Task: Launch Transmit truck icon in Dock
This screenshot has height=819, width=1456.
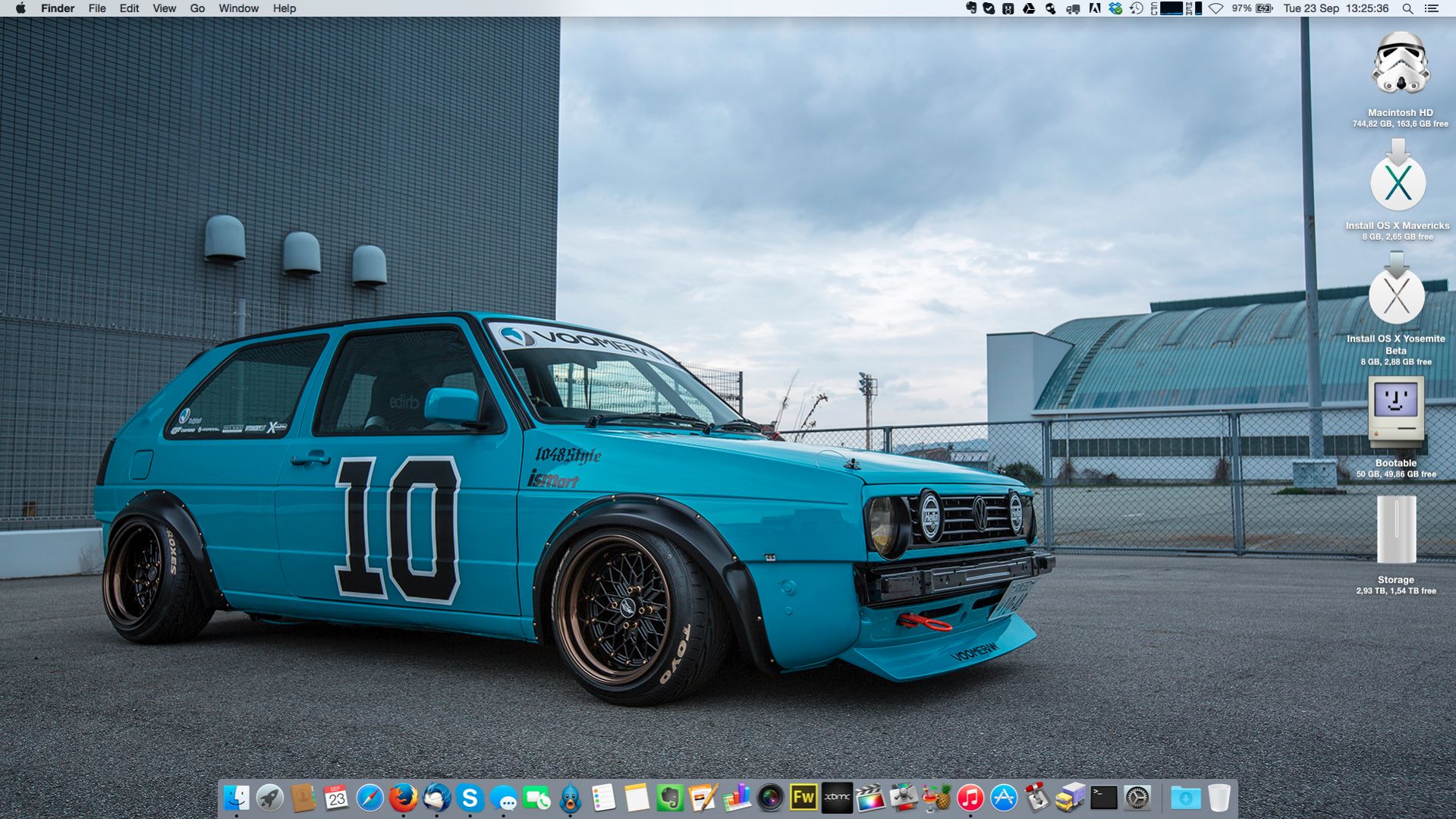Action: coord(1071,798)
